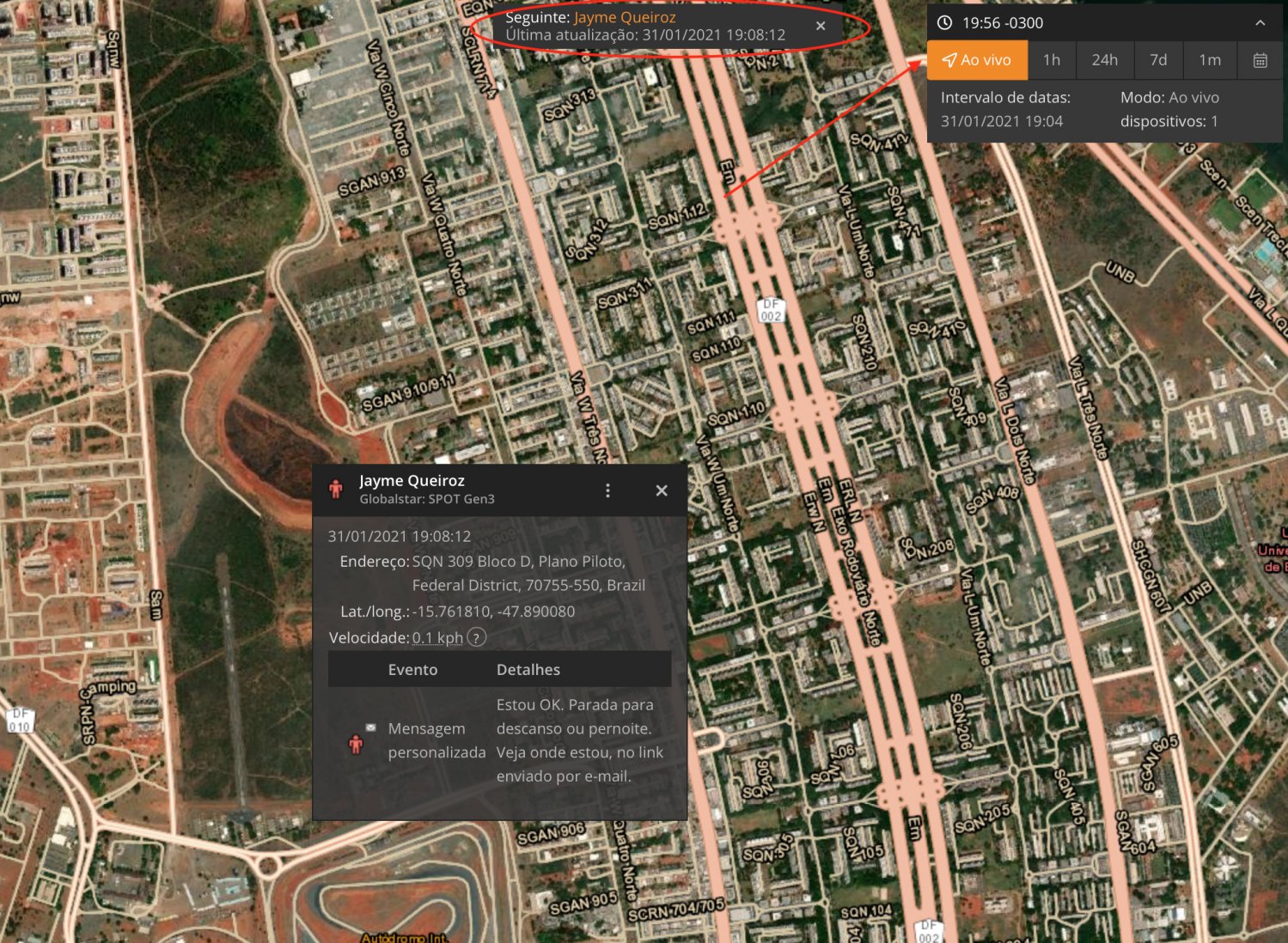Viewport: 1288px width, 943px height.
Task: Click help icon beside Velocidade
Action: point(477,637)
